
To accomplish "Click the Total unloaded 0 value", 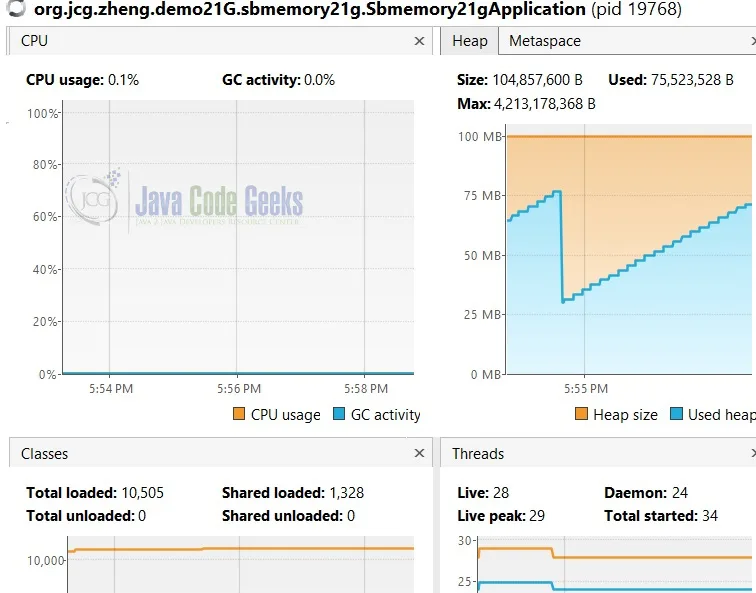I will click(x=142, y=516).
